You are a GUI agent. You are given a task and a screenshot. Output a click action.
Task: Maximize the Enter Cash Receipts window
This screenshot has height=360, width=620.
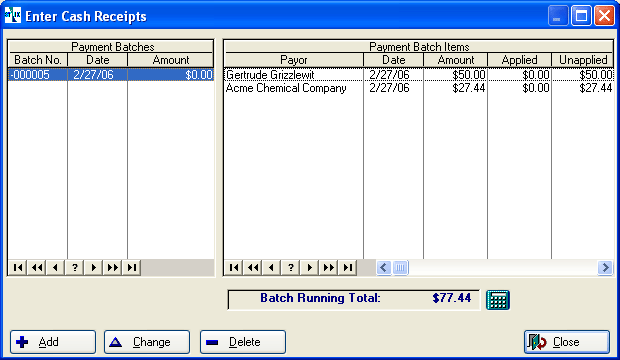pos(581,16)
